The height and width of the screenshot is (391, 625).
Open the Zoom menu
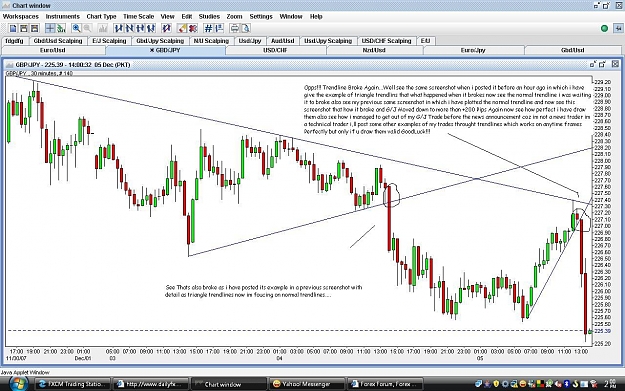pyautogui.click(x=234, y=16)
